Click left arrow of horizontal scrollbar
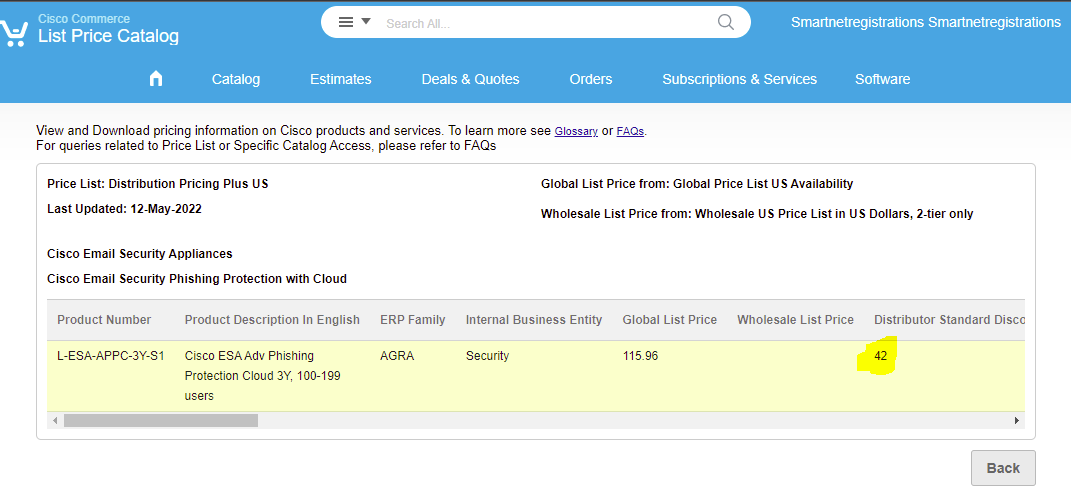The height and width of the screenshot is (491, 1071). (55, 421)
